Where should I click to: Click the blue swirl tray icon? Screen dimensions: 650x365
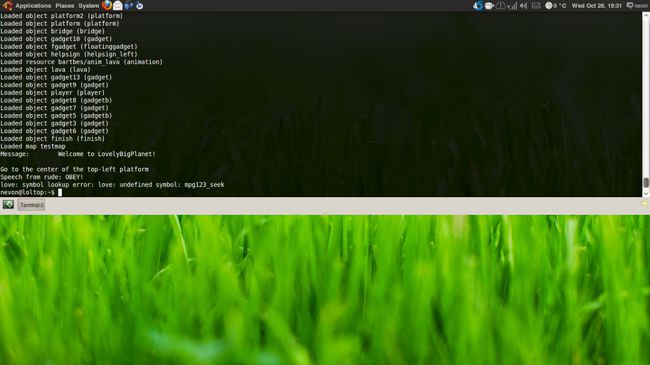coord(478,5)
